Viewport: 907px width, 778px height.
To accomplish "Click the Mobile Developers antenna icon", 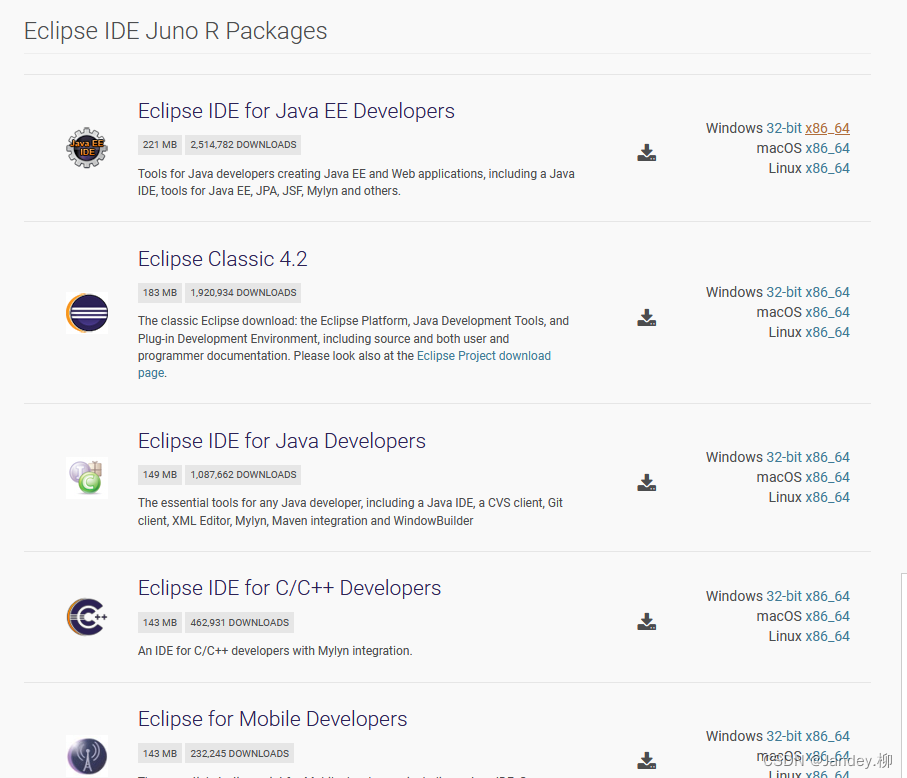I will click(x=87, y=755).
